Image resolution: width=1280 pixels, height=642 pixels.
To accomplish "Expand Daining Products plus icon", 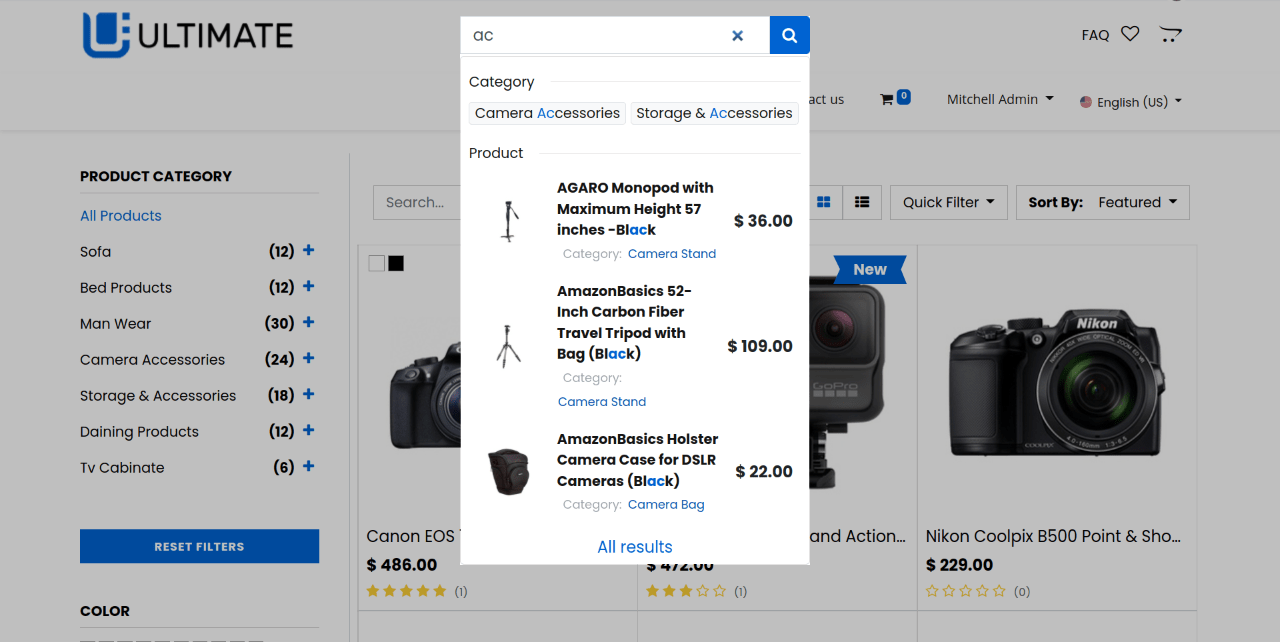I will 308,431.
